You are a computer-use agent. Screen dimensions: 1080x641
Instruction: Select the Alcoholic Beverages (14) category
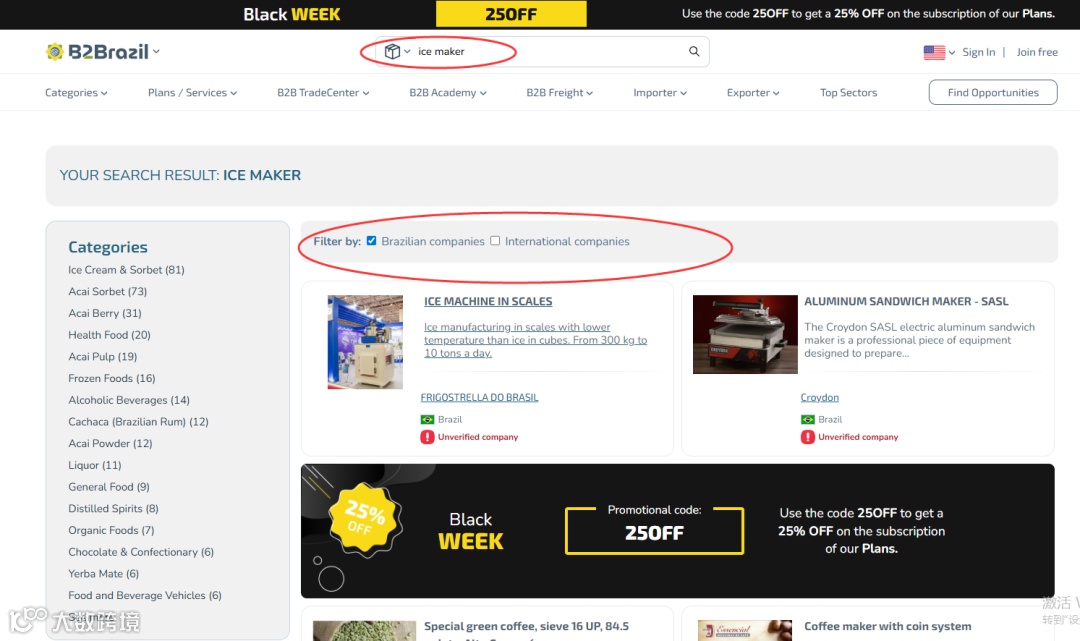pos(129,400)
